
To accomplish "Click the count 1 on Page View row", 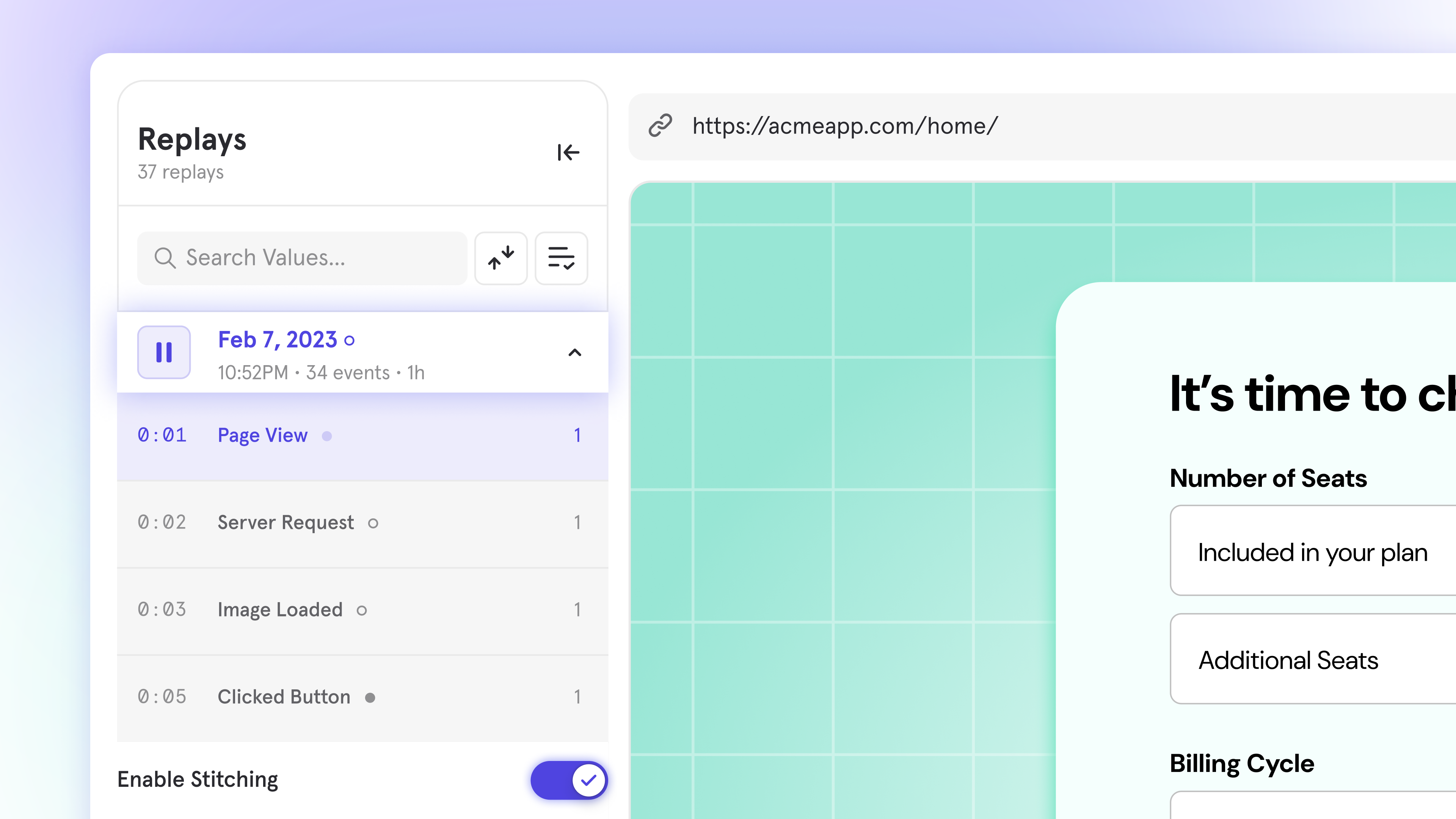I will pyautogui.click(x=577, y=435).
